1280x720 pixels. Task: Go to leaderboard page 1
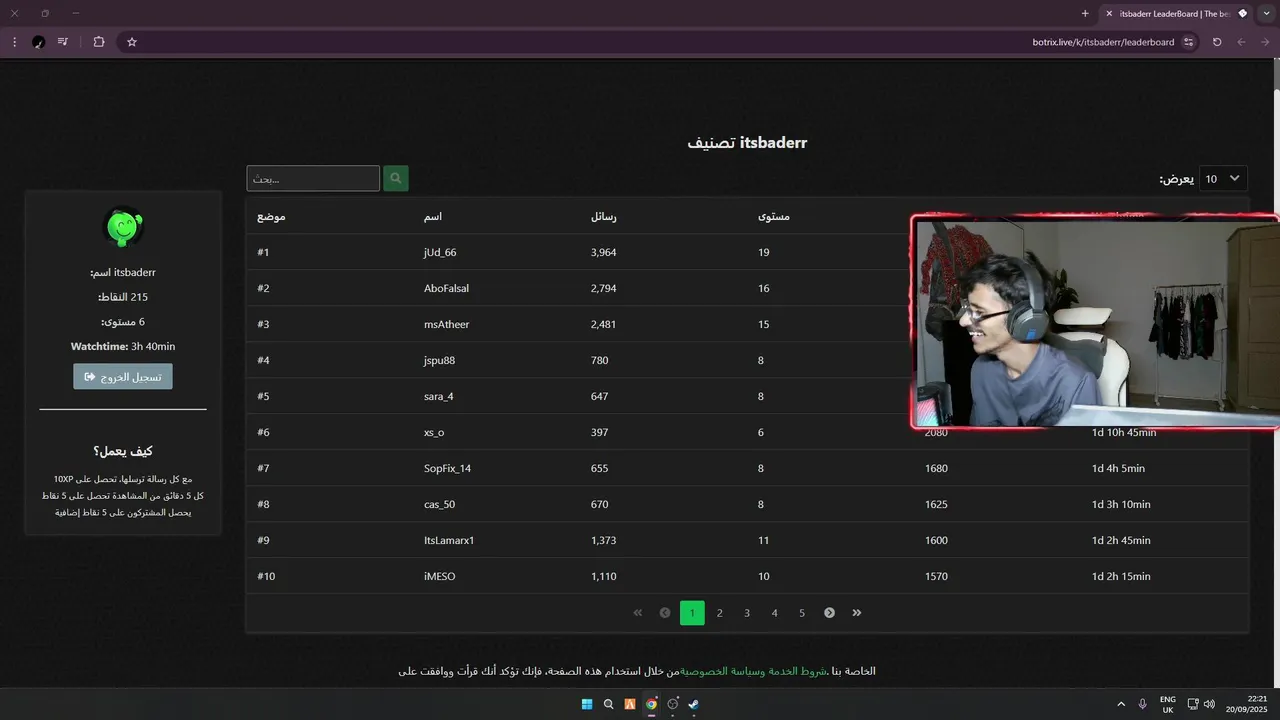click(x=692, y=613)
